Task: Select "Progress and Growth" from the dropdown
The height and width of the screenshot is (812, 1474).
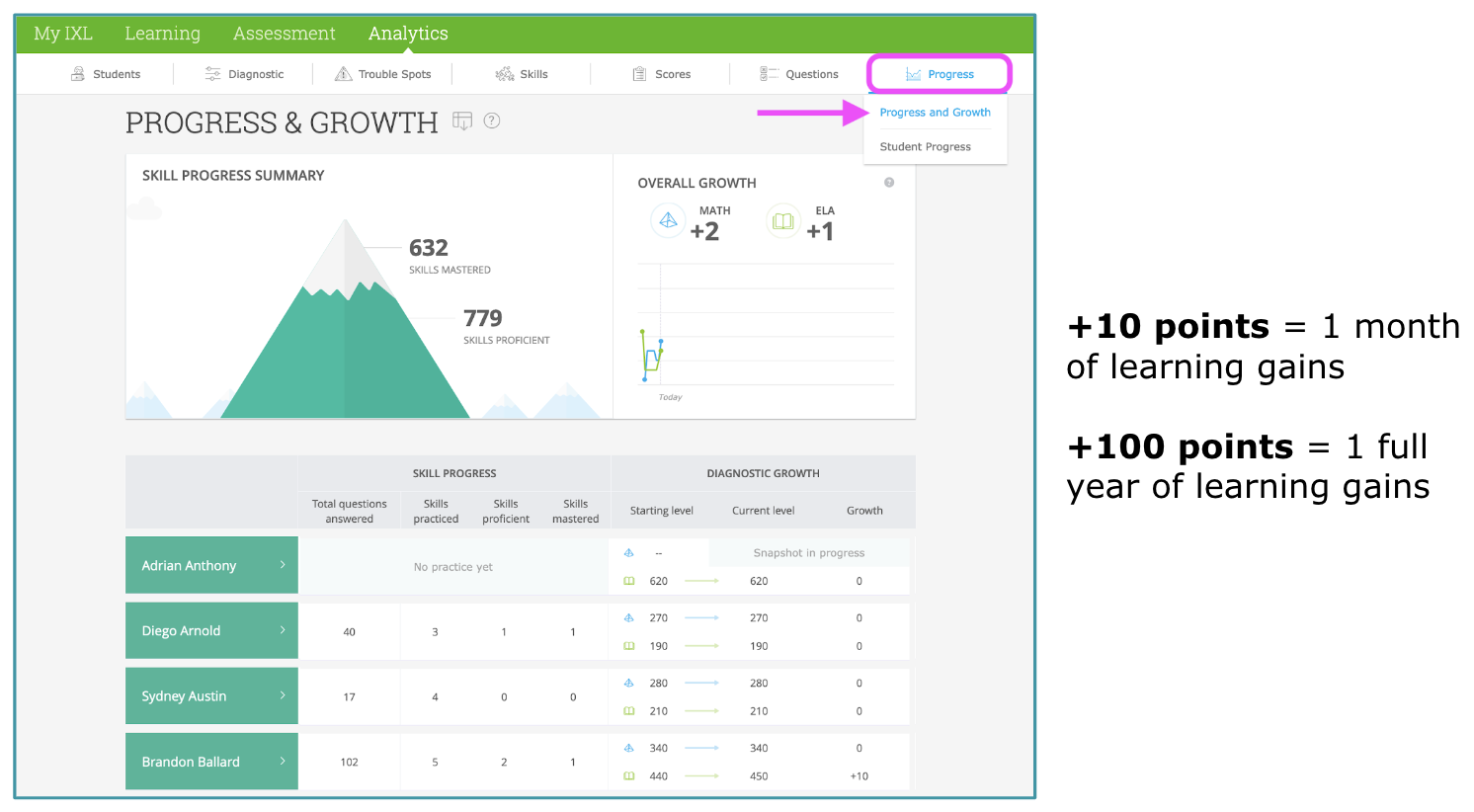Action: 935,112
